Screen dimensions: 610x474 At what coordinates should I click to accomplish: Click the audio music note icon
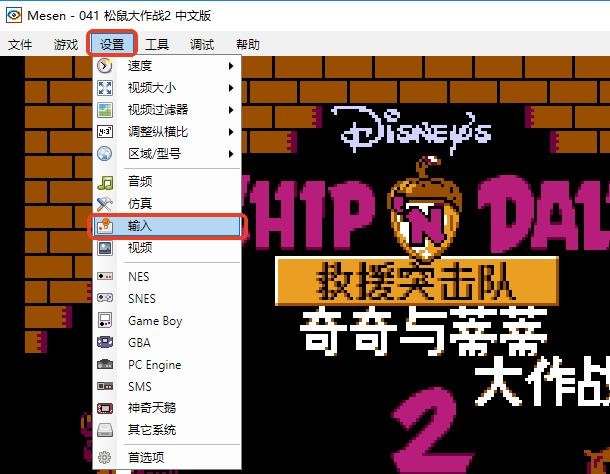tap(105, 182)
